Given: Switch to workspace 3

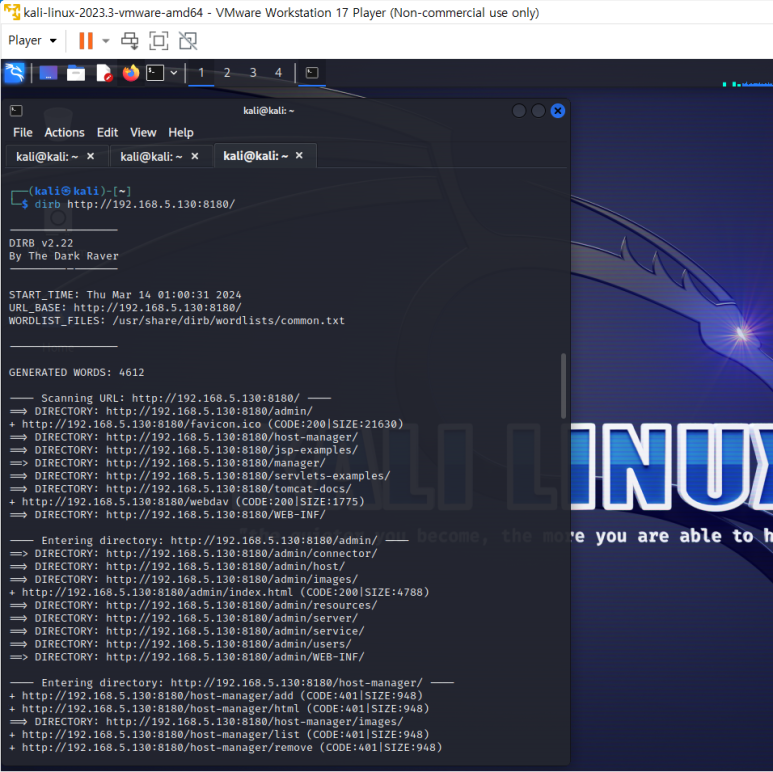Looking at the screenshot, I should 253,73.
